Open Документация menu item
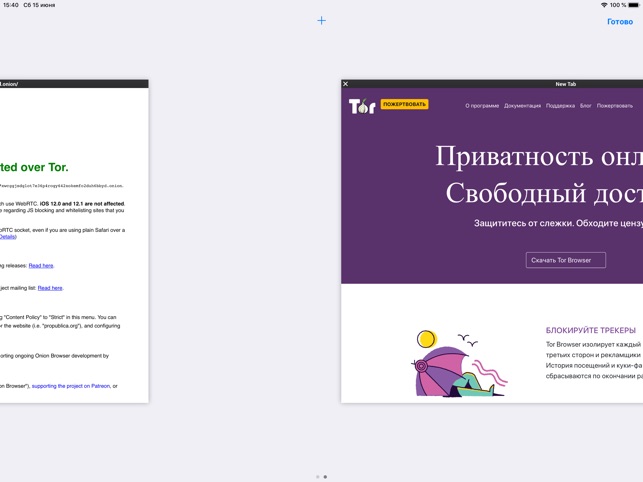643x482 pixels. tap(522, 106)
